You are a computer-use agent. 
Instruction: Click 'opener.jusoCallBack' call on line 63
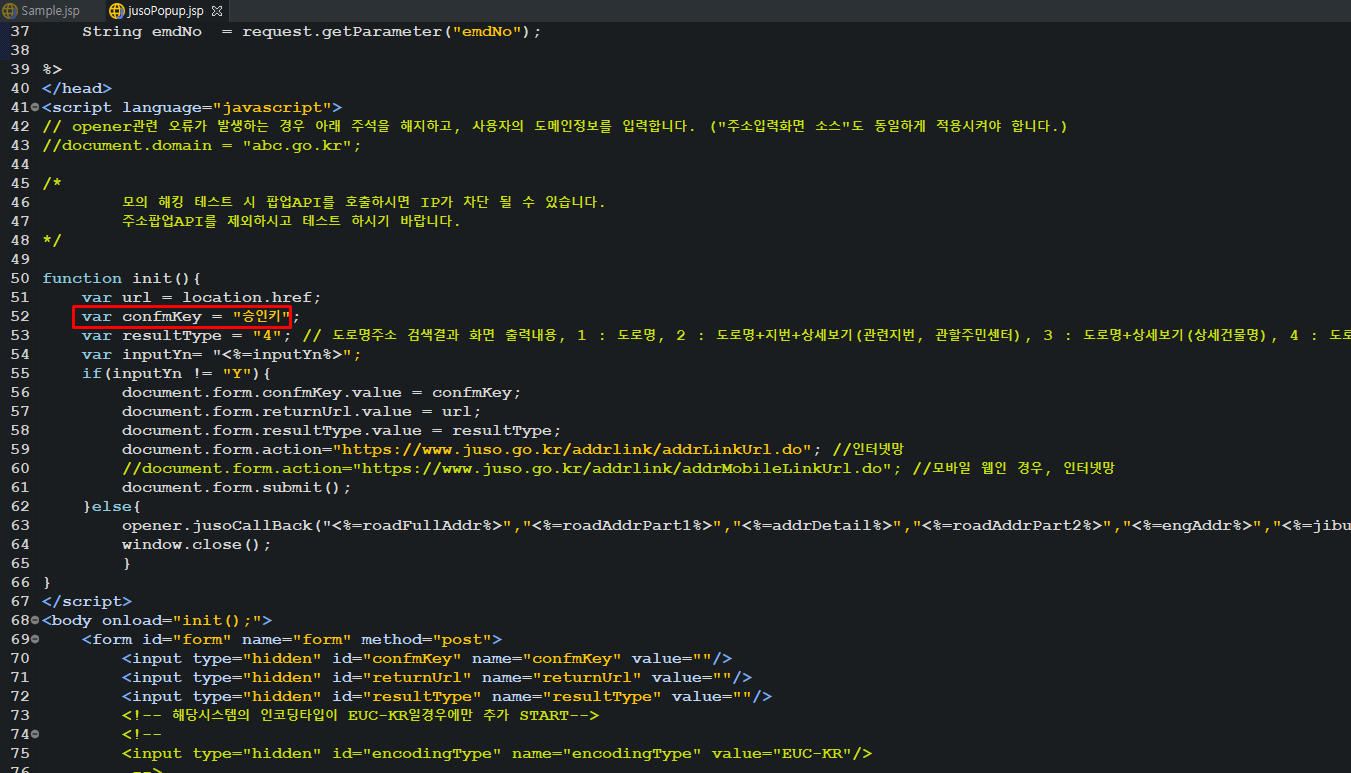(x=217, y=525)
